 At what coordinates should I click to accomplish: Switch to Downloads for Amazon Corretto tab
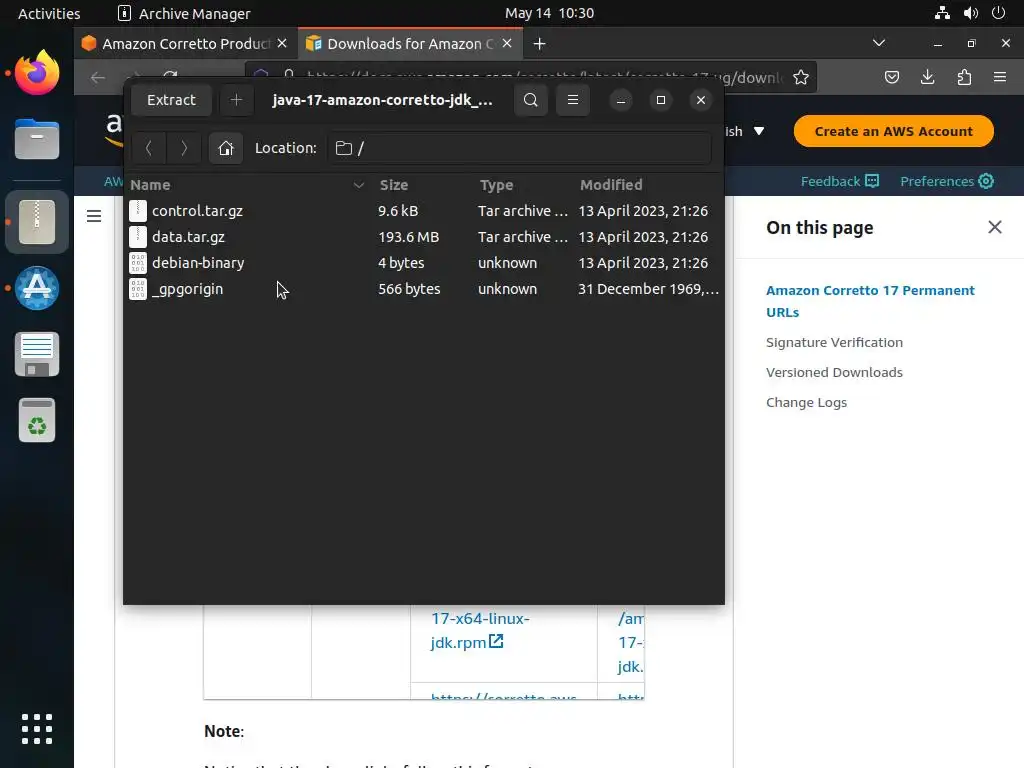click(409, 44)
